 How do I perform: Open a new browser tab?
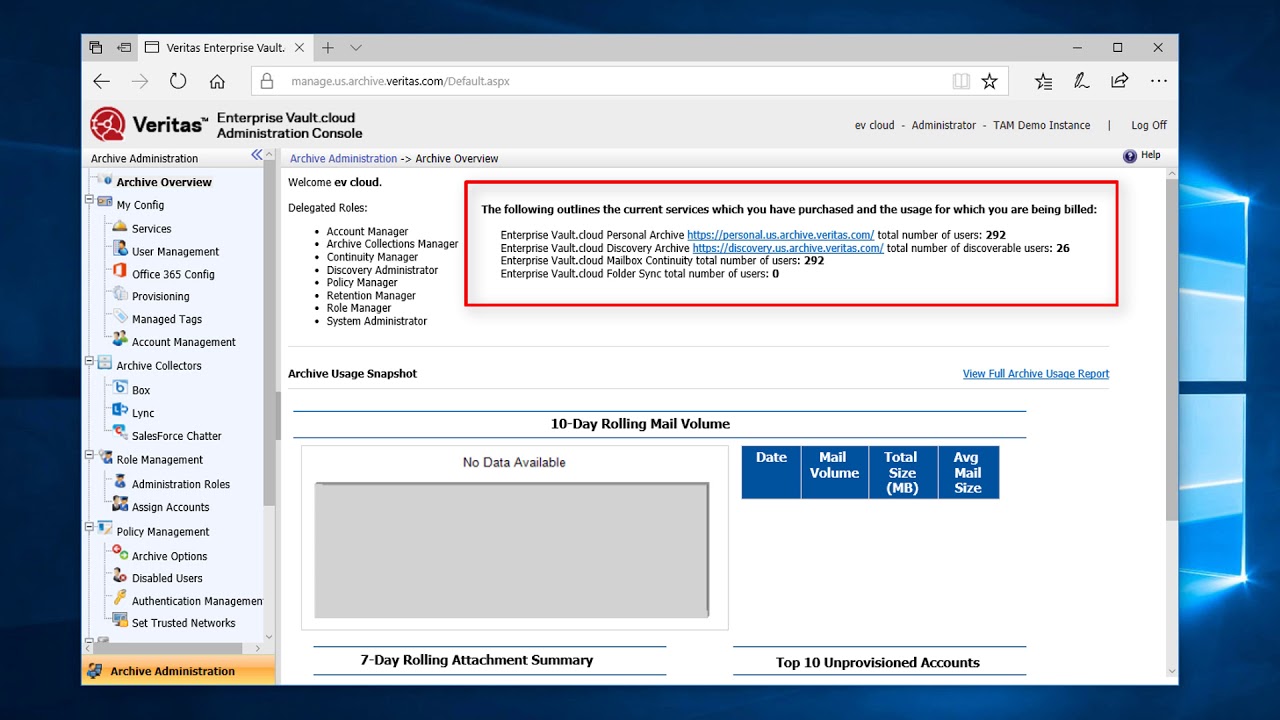327,47
